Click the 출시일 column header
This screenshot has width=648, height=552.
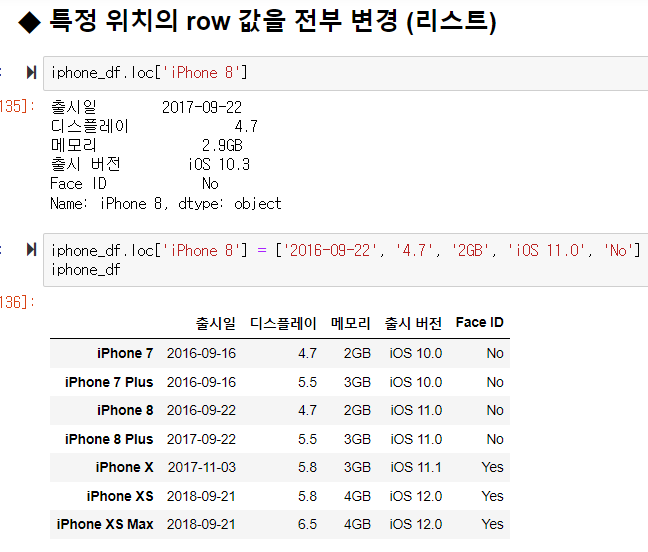tap(215, 323)
